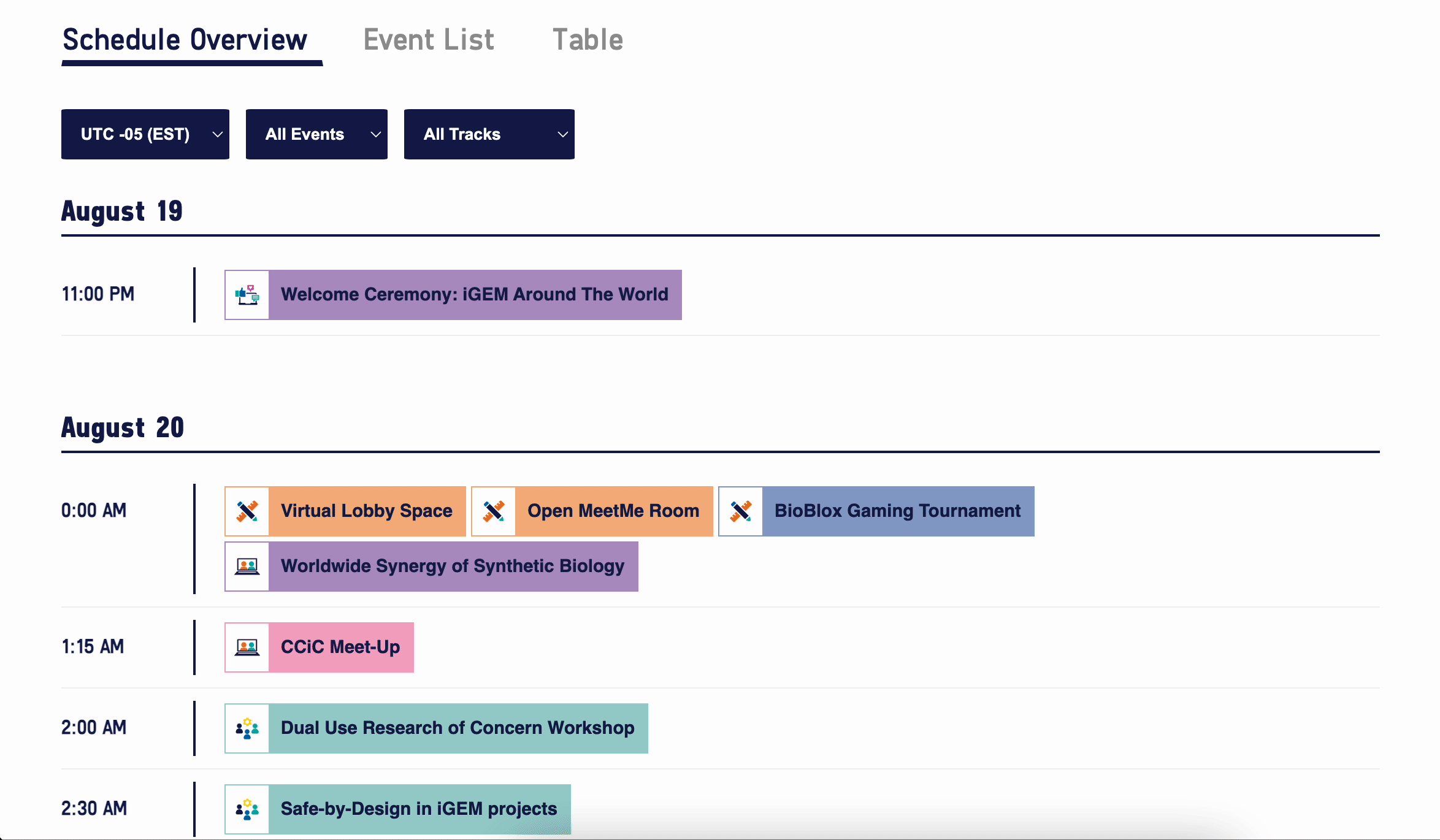Click the Virtual Lobby Space pencil-ruler icon
1440x840 pixels.
click(x=247, y=511)
